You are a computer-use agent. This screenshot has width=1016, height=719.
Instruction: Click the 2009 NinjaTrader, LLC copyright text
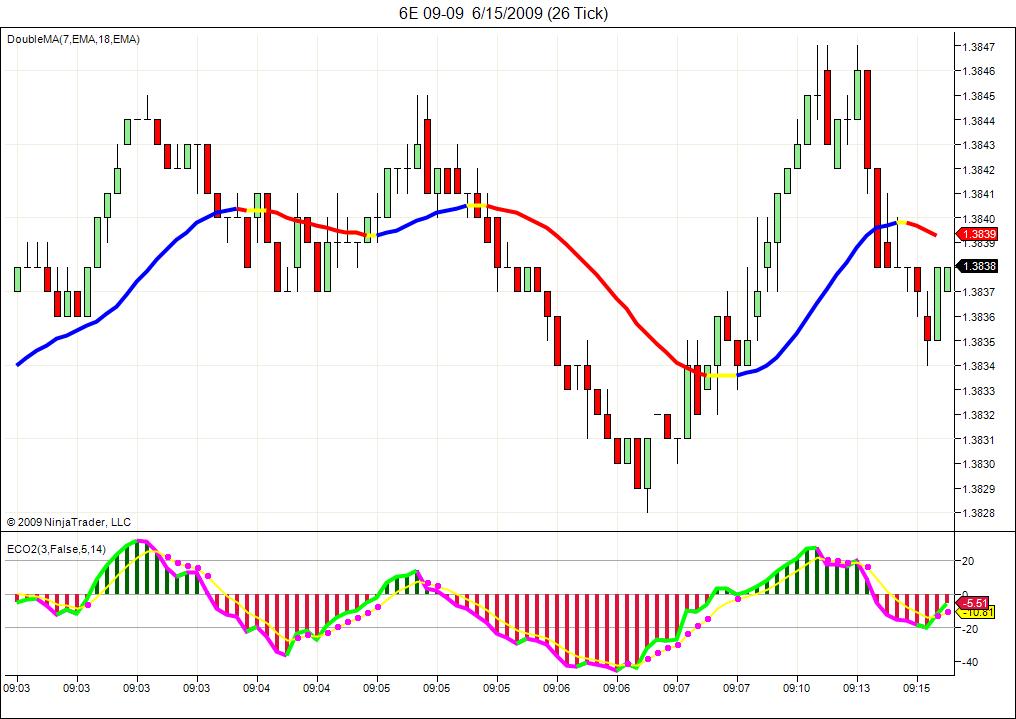pos(69,522)
